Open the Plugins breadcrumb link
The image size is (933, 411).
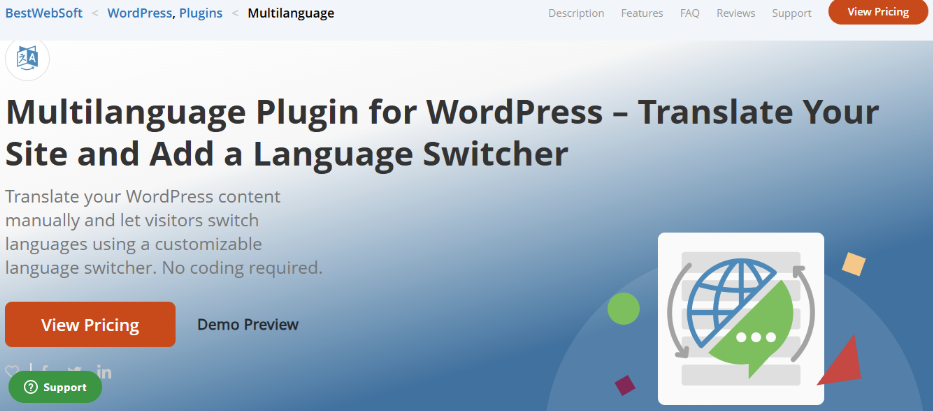click(x=200, y=13)
